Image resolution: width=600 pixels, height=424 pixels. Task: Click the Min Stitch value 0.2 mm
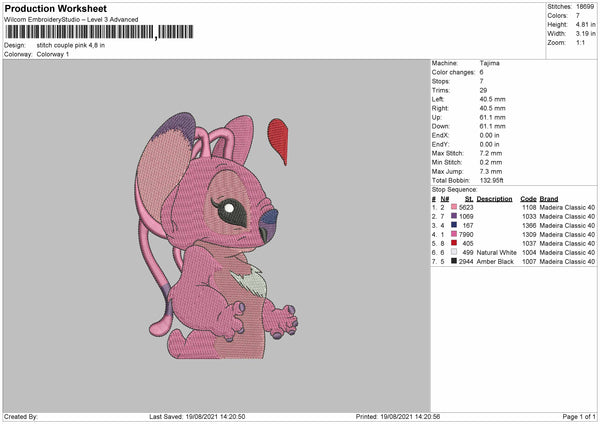click(x=491, y=162)
